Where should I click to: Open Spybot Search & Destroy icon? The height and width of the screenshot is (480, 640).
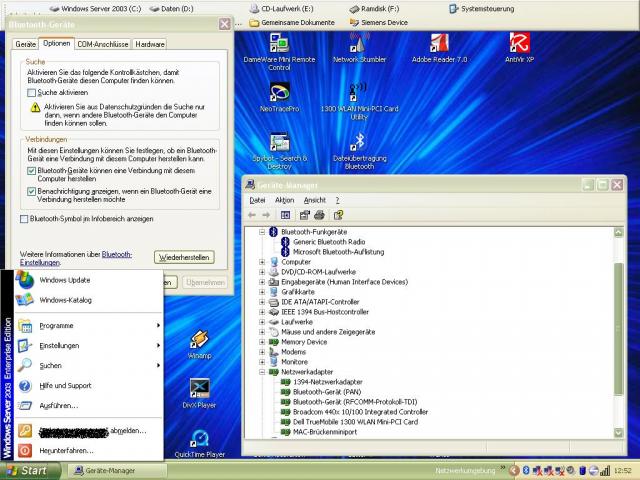[280, 151]
